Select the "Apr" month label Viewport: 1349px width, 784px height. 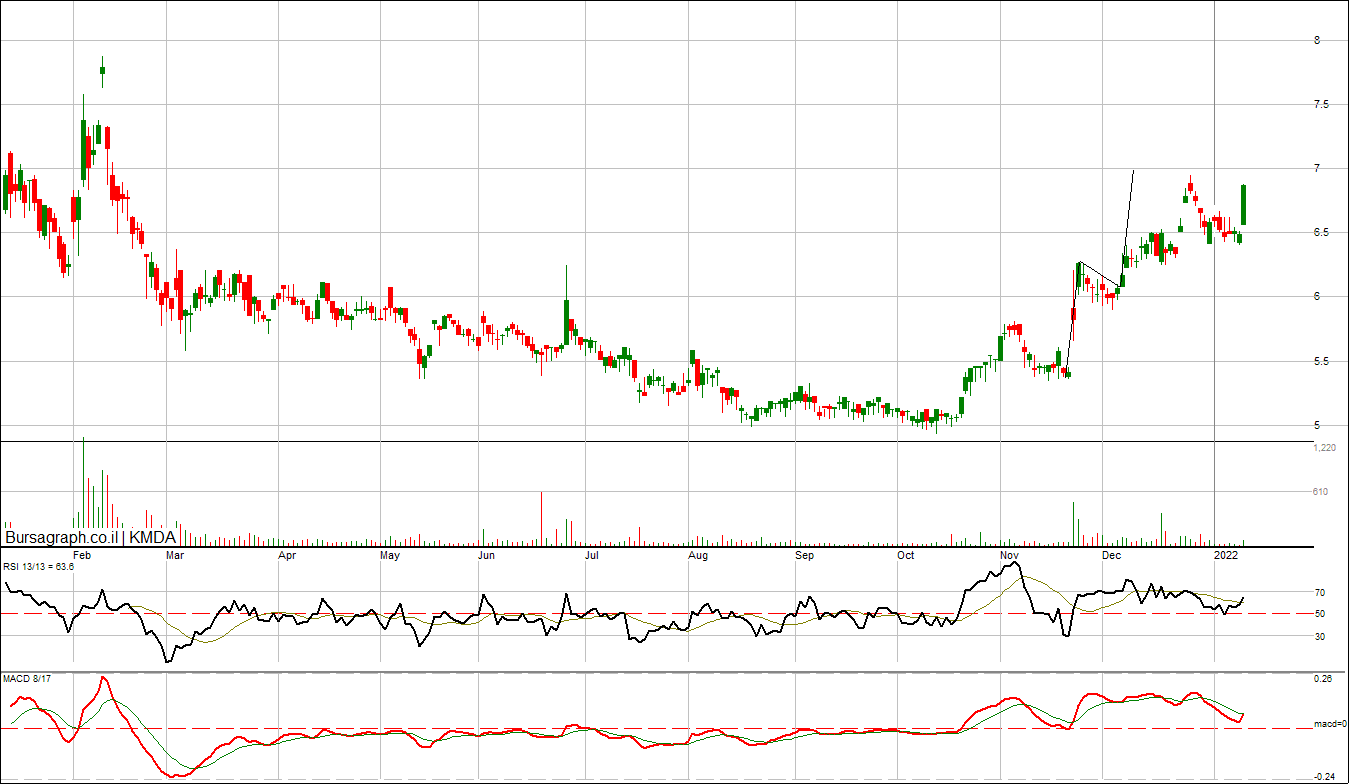point(288,554)
